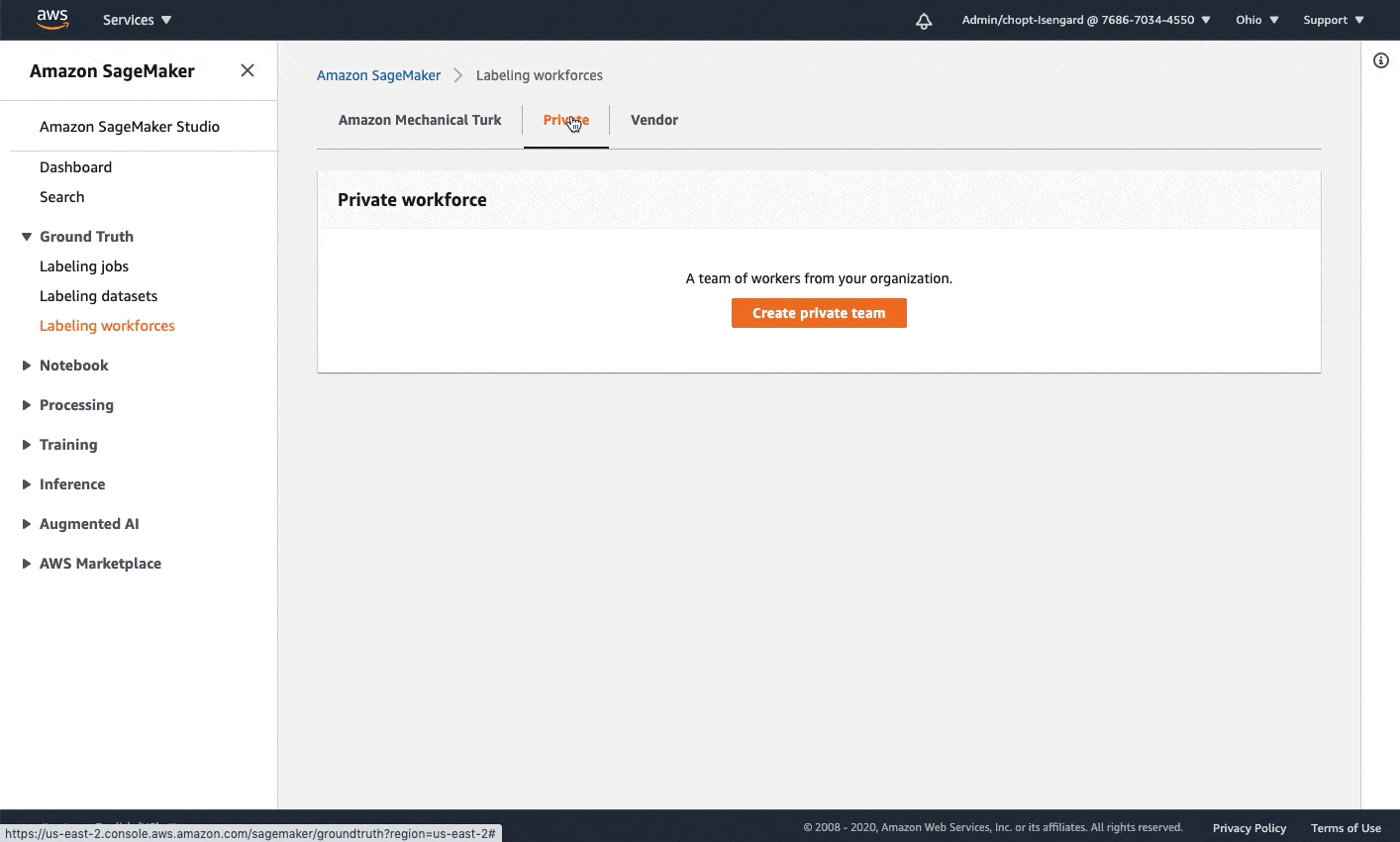Click the 'A team of workers from your organization.' text
This screenshot has height=842, width=1400.
[x=819, y=278]
